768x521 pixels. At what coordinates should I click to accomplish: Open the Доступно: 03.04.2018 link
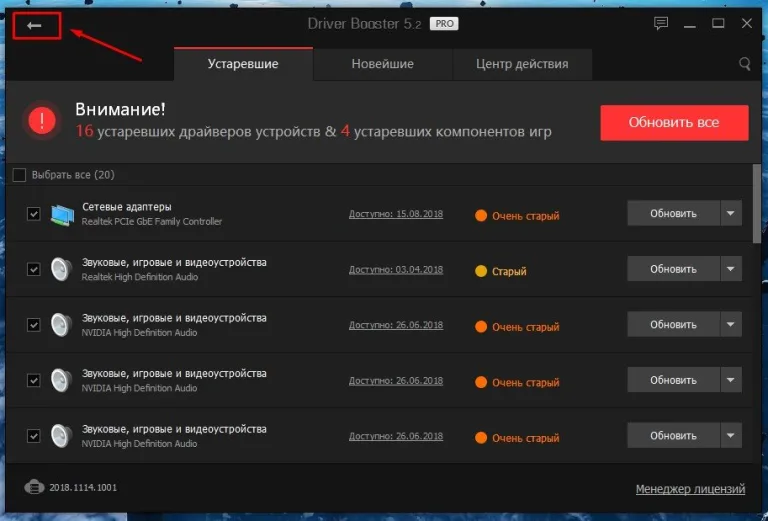point(396,269)
